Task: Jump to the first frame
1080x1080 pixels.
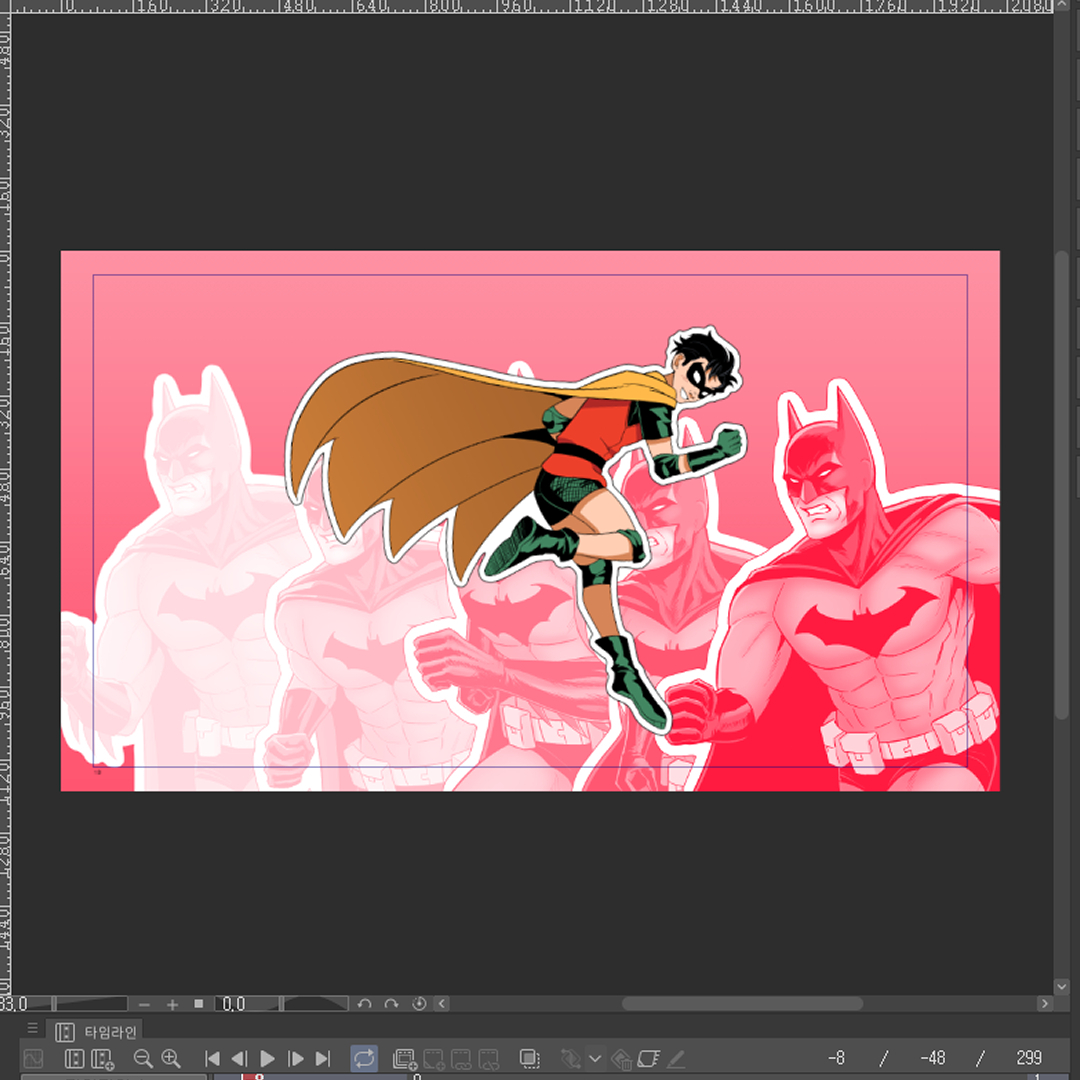Action: (212, 1058)
